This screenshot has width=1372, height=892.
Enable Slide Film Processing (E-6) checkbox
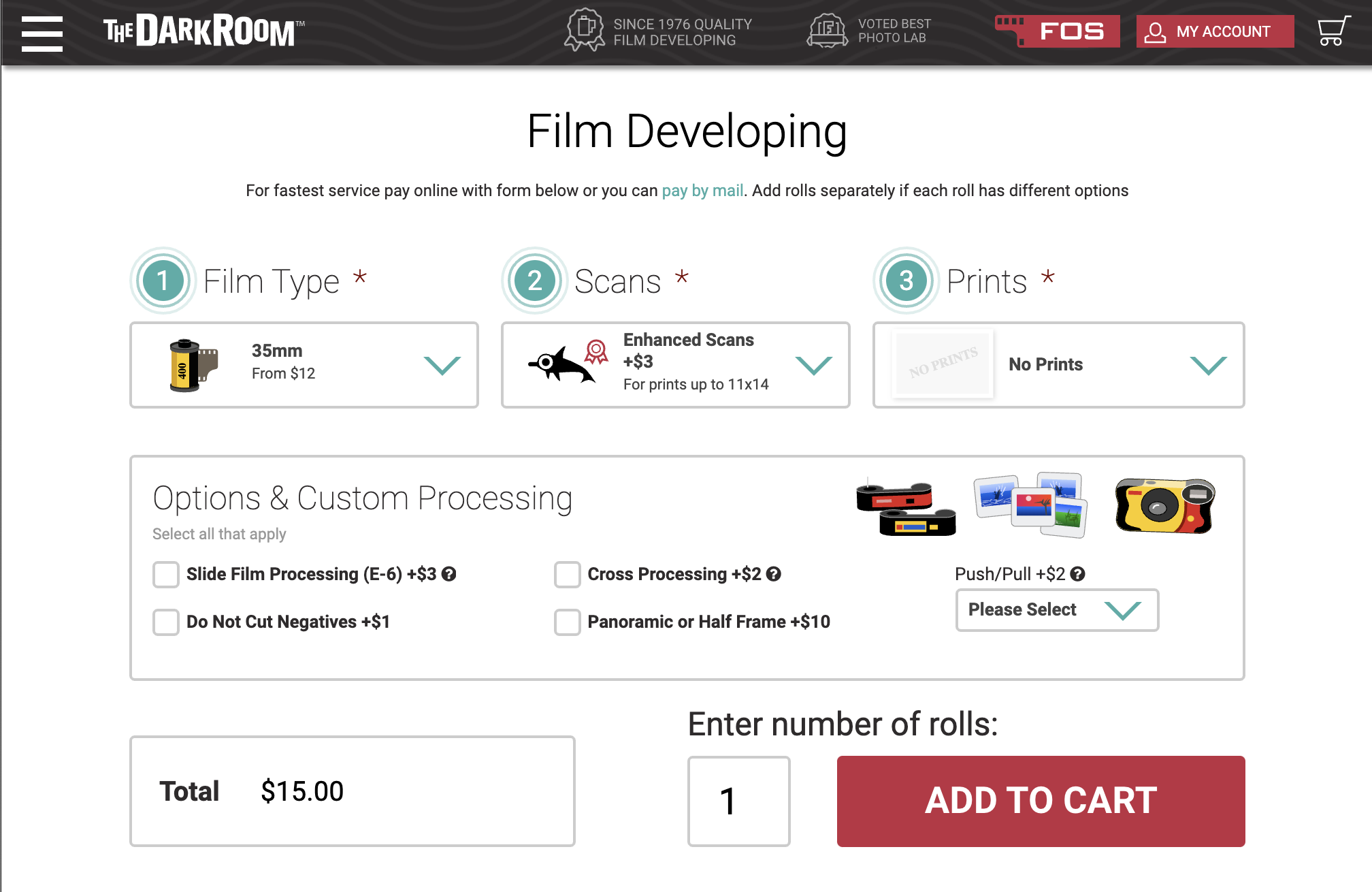[x=166, y=575]
